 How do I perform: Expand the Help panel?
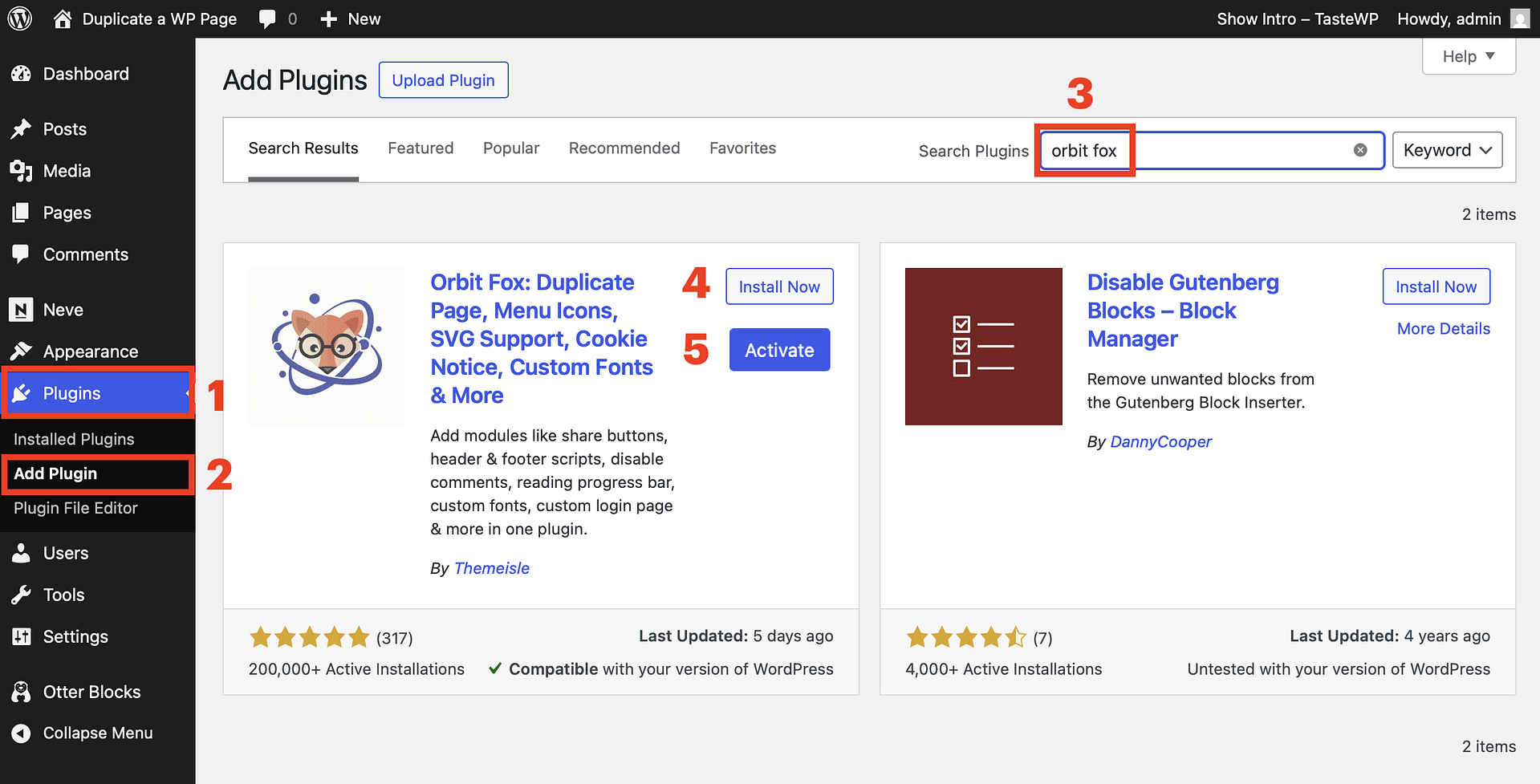point(1468,57)
